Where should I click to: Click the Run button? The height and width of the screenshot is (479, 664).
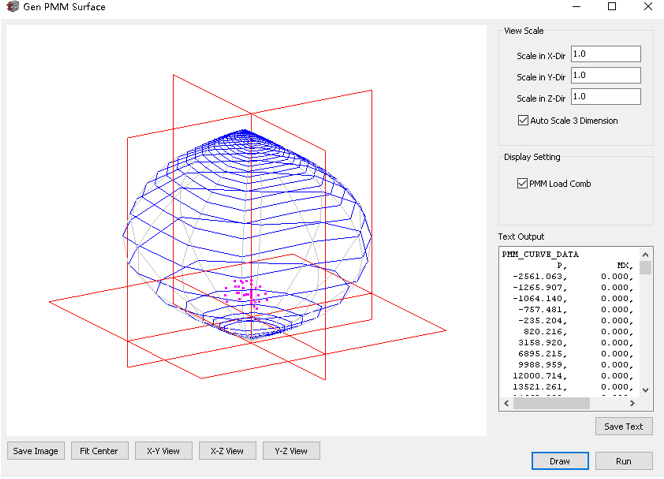tap(624, 461)
